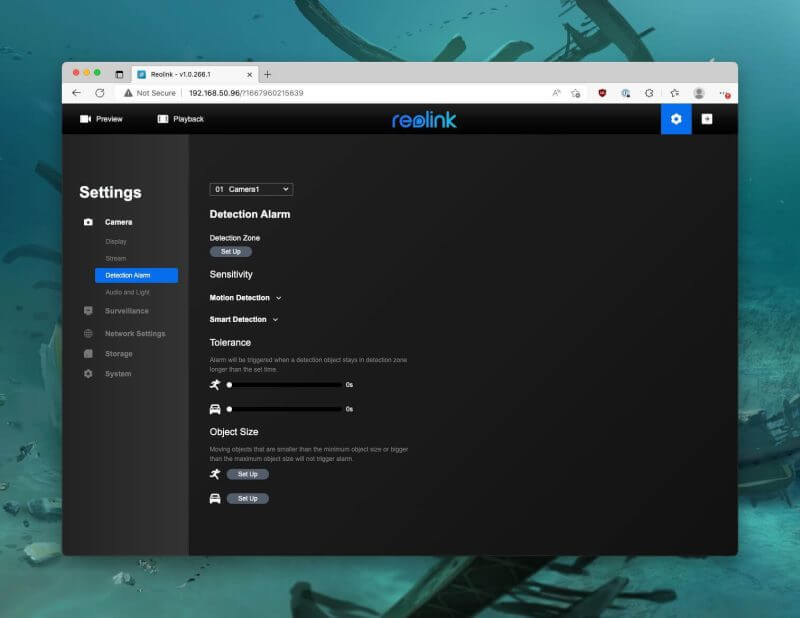The width and height of the screenshot is (800, 618).
Task: Select Stream in Camera settings
Action: click(x=116, y=258)
